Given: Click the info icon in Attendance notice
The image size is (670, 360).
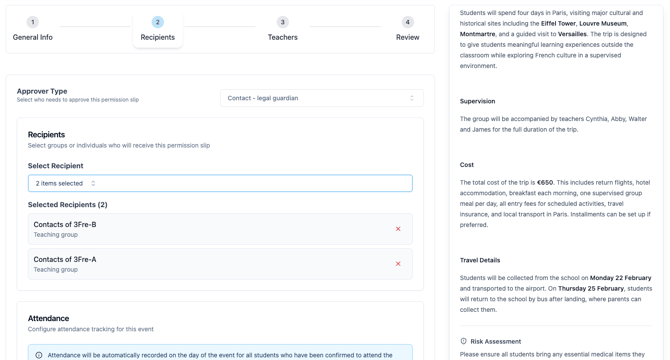Looking at the screenshot, I should point(39,355).
